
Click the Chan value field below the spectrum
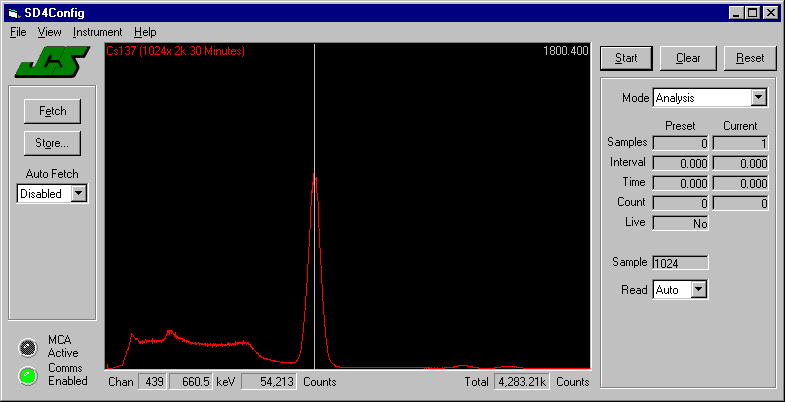[x=152, y=382]
